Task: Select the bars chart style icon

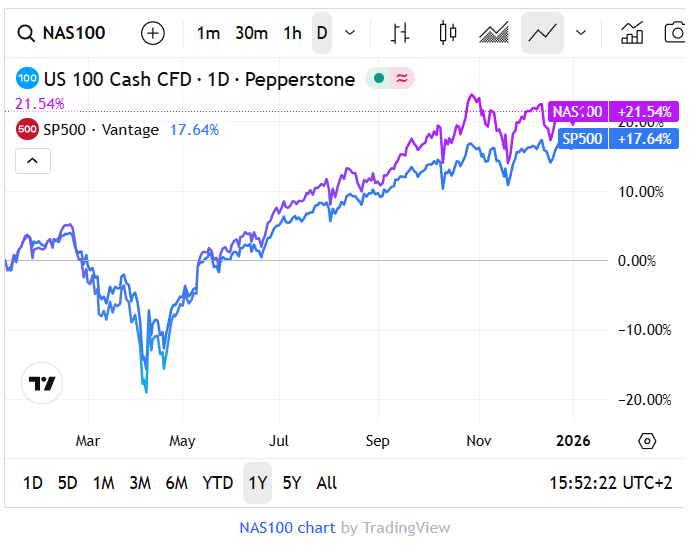Action: (400, 33)
